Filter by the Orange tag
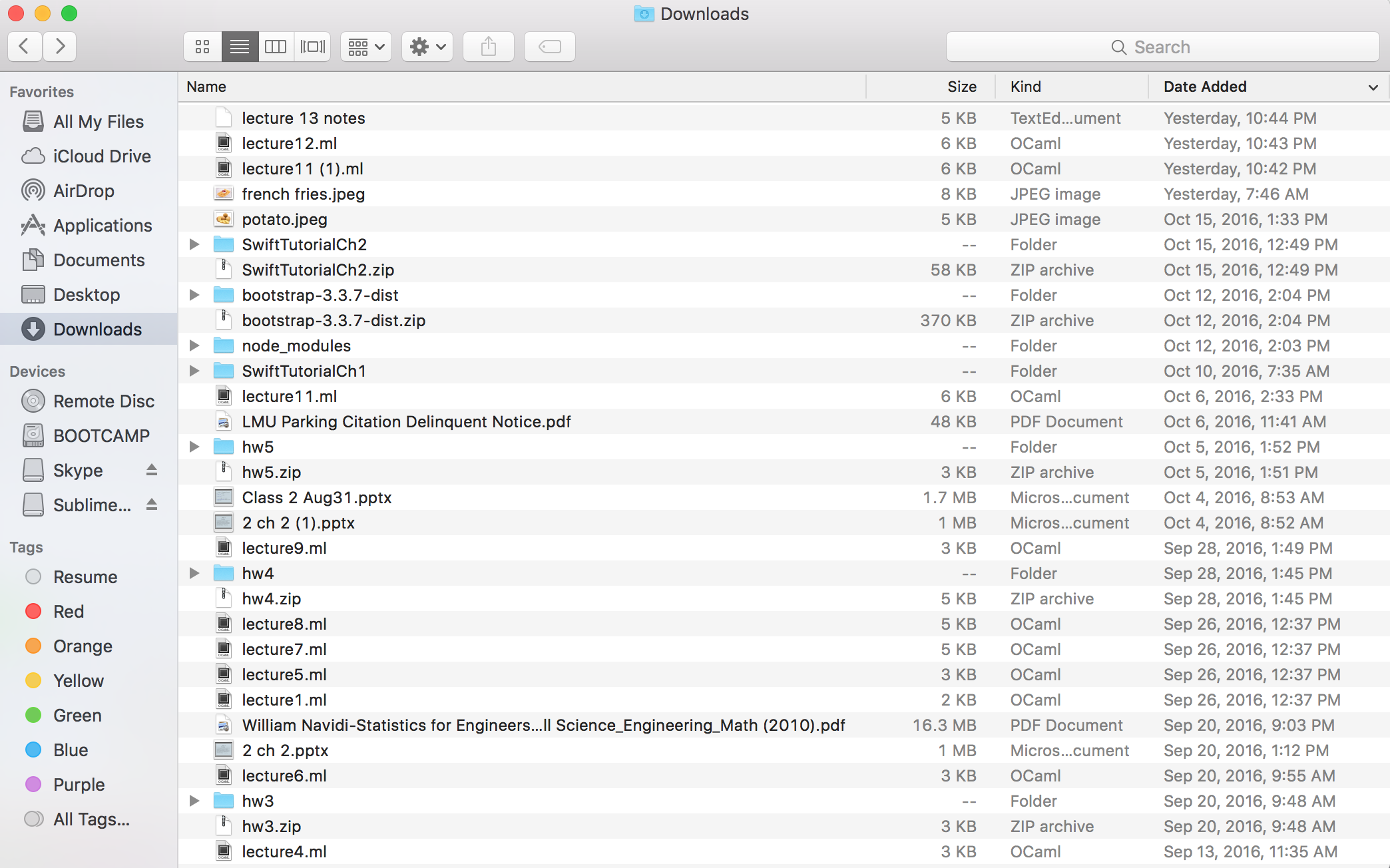This screenshot has height=868, width=1390. [x=89, y=646]
